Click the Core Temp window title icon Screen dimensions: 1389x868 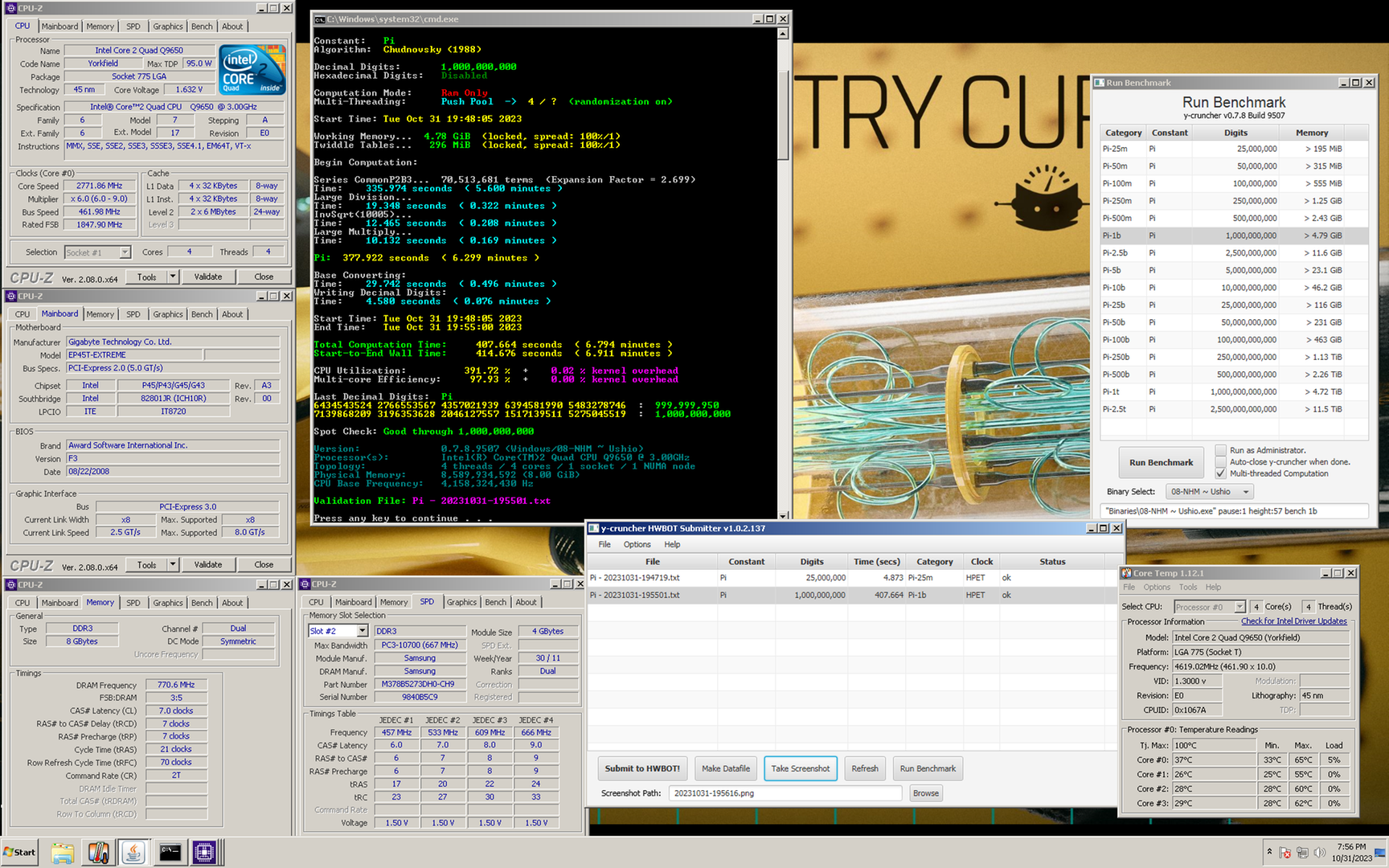click(1126, 573)
